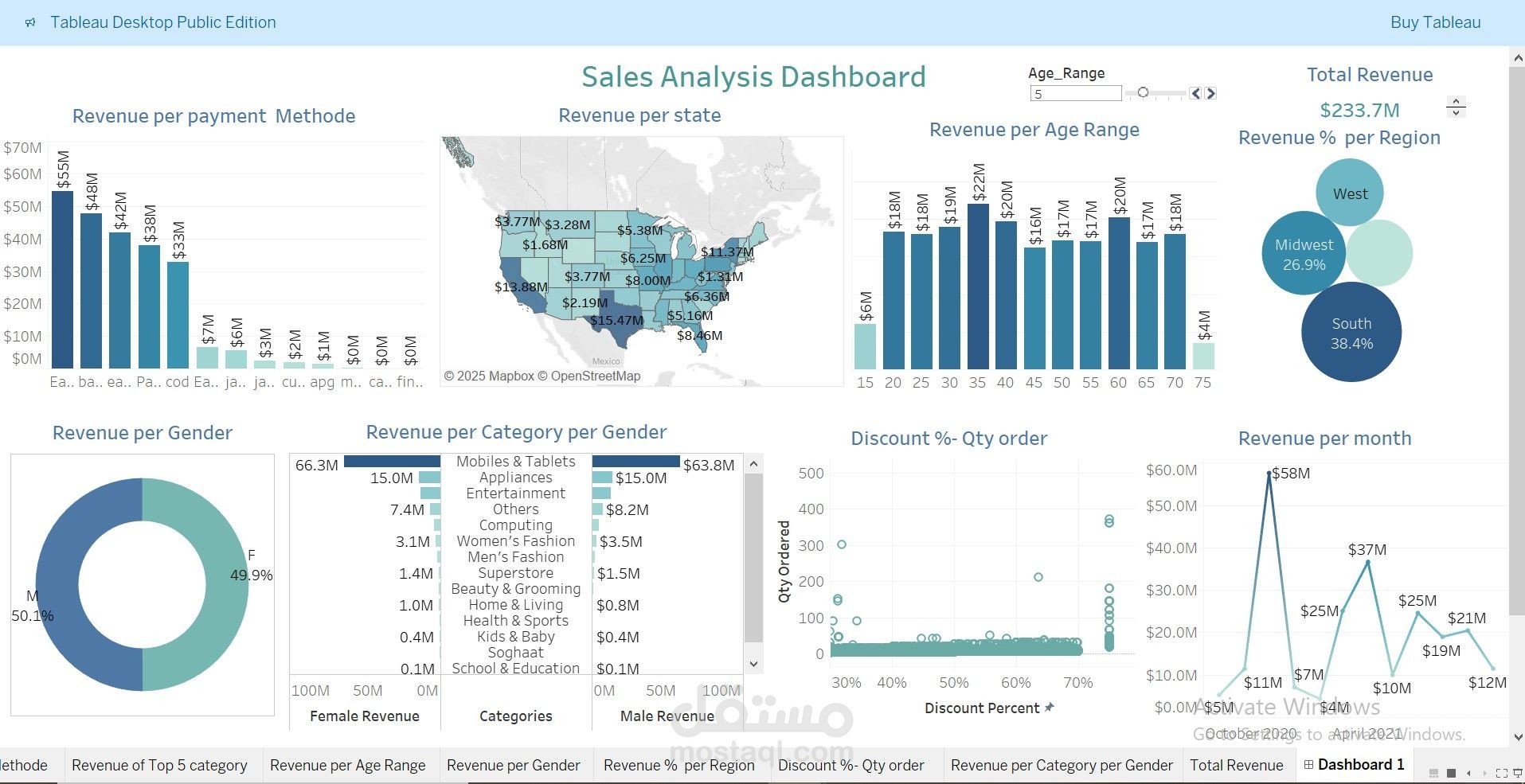The height and width of the screenshot is (784, 1525).
Task: Click the sheet sorter square icon
Action: tap(1451, 773)
